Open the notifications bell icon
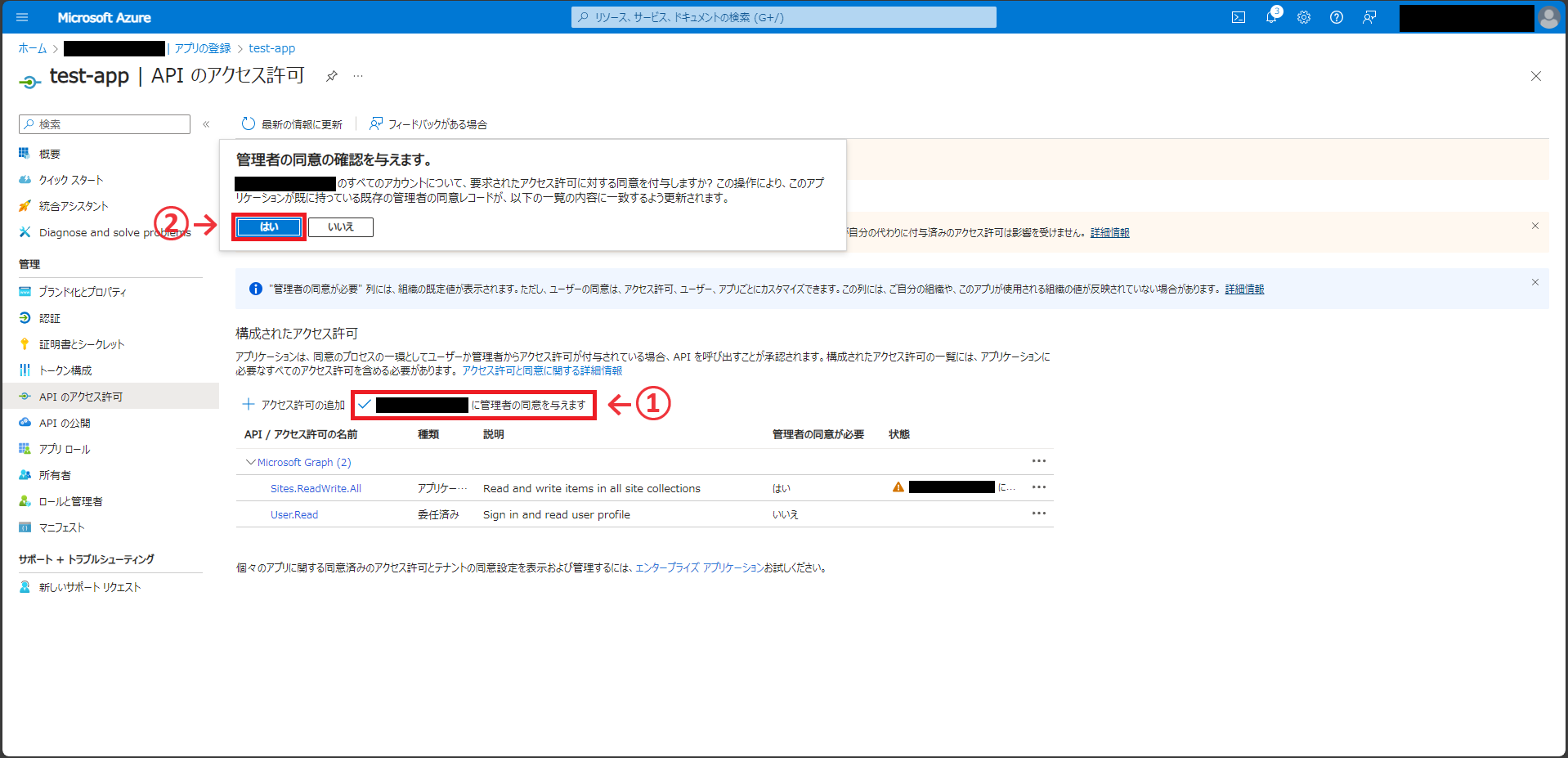The height and width of the screenshot is (758, 1568). pos(1271,17)
